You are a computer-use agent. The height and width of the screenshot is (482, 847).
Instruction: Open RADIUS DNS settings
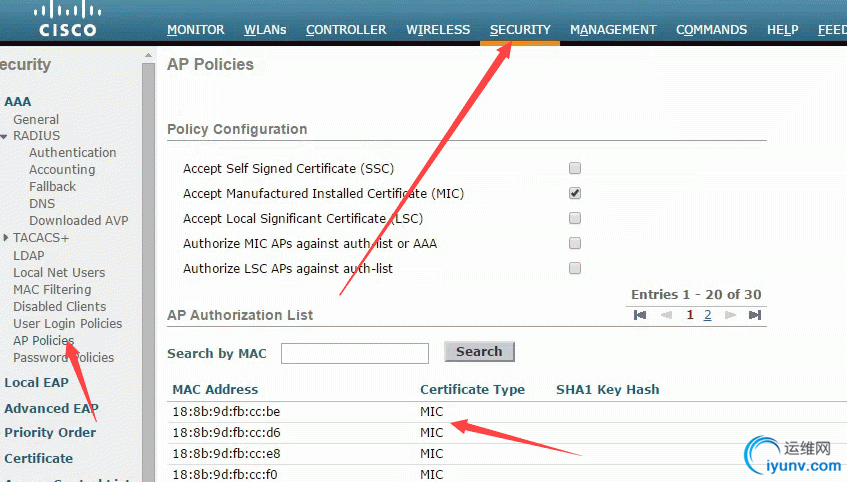click(42, 204)
